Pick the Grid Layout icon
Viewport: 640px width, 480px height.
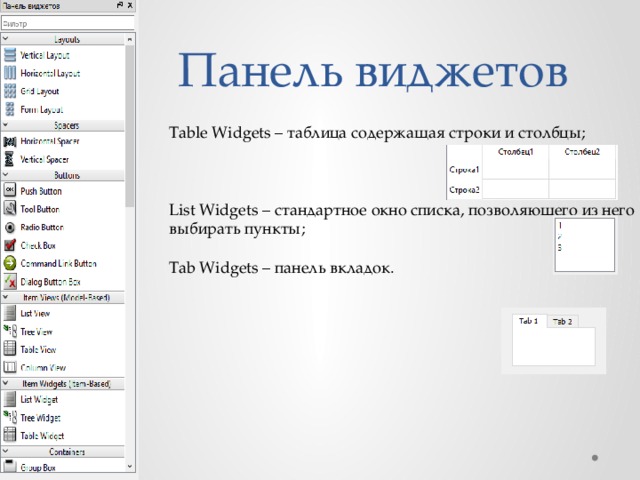(x=10, y=91)
